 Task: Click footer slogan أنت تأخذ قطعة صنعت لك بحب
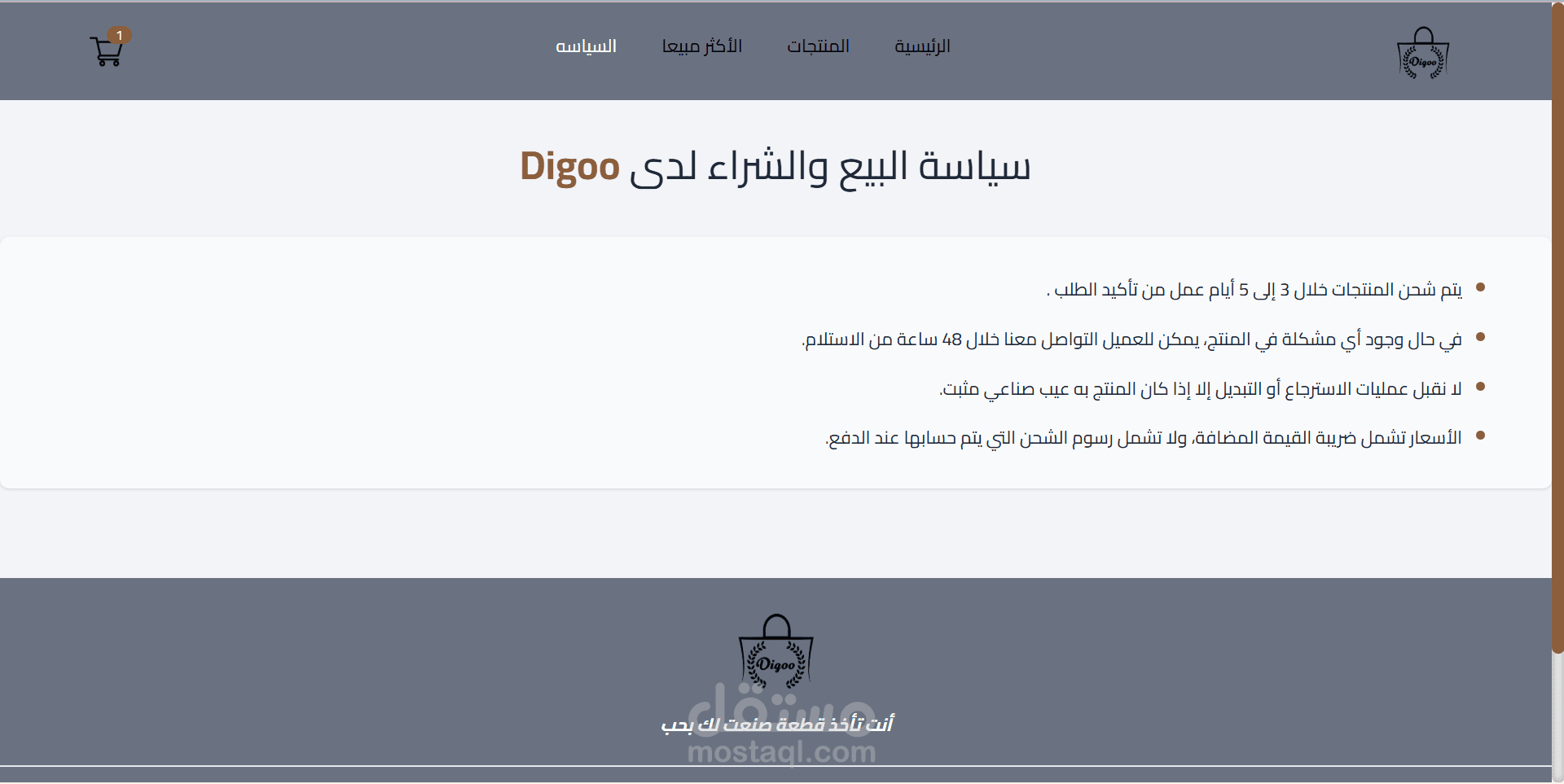pos(777,724)
